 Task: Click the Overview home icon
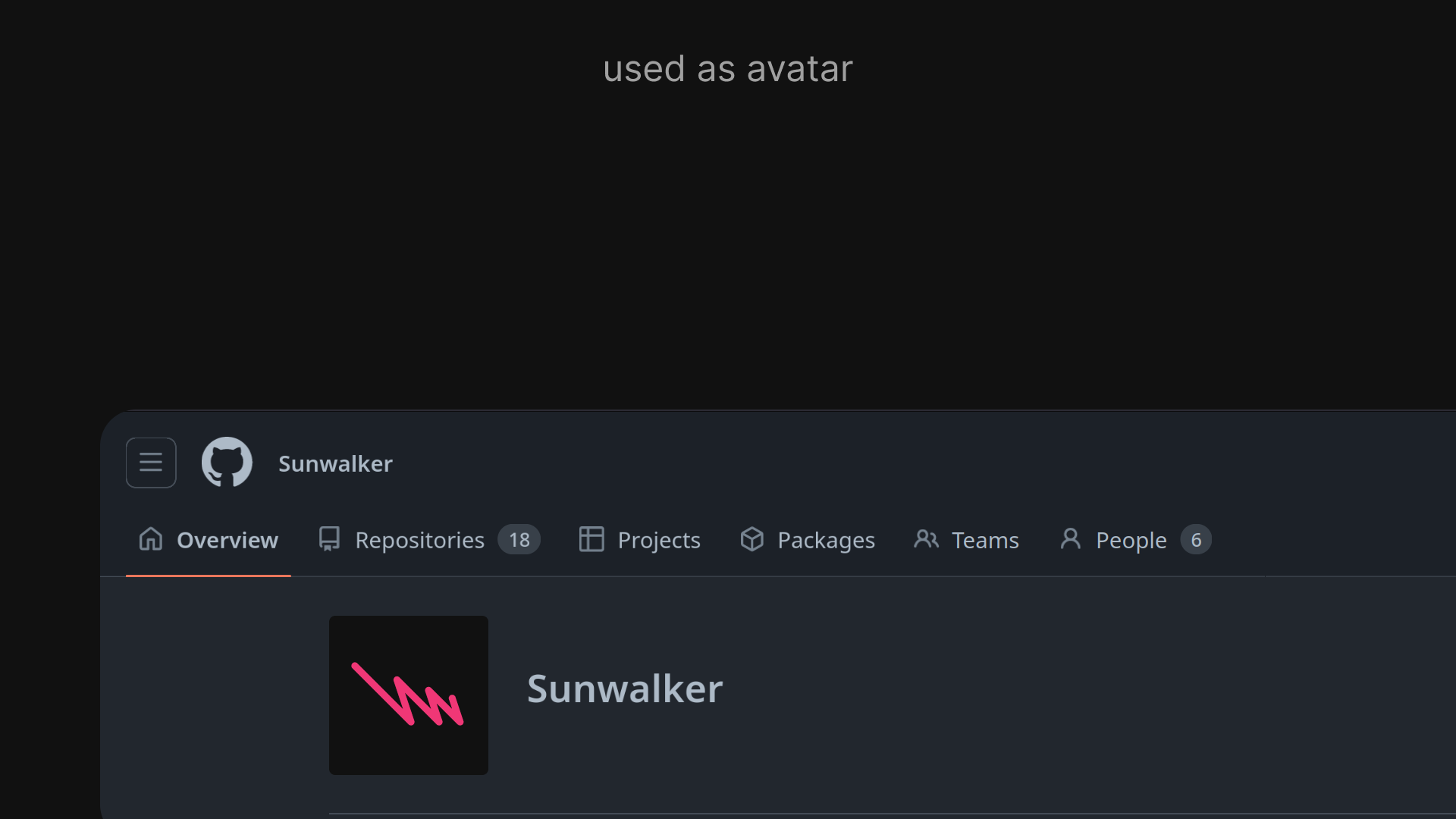click(x=151, y=539)
